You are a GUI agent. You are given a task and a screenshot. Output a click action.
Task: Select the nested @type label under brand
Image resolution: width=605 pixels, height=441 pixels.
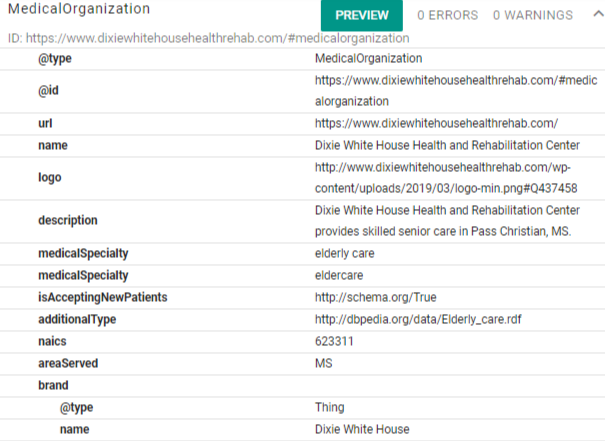[76, 408]
